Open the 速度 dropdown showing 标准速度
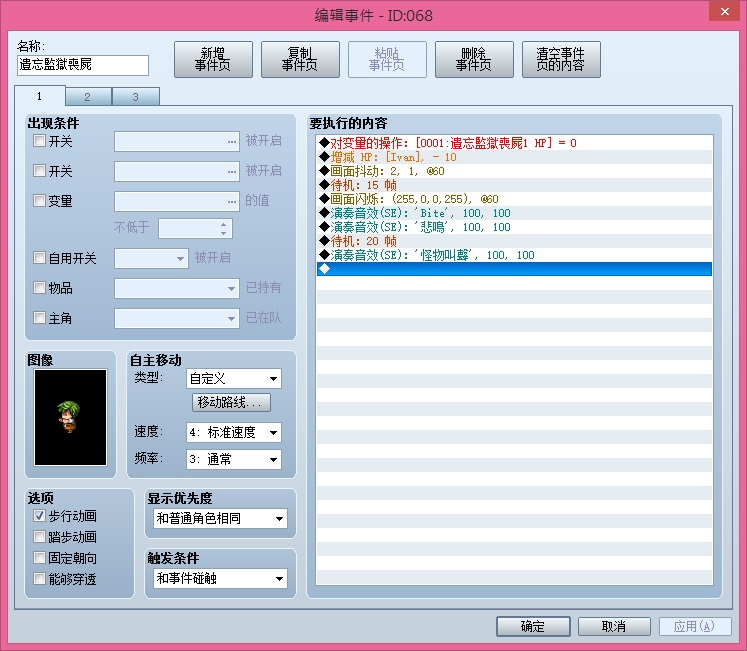Screen dimensions: 747x651 point(234,433)
